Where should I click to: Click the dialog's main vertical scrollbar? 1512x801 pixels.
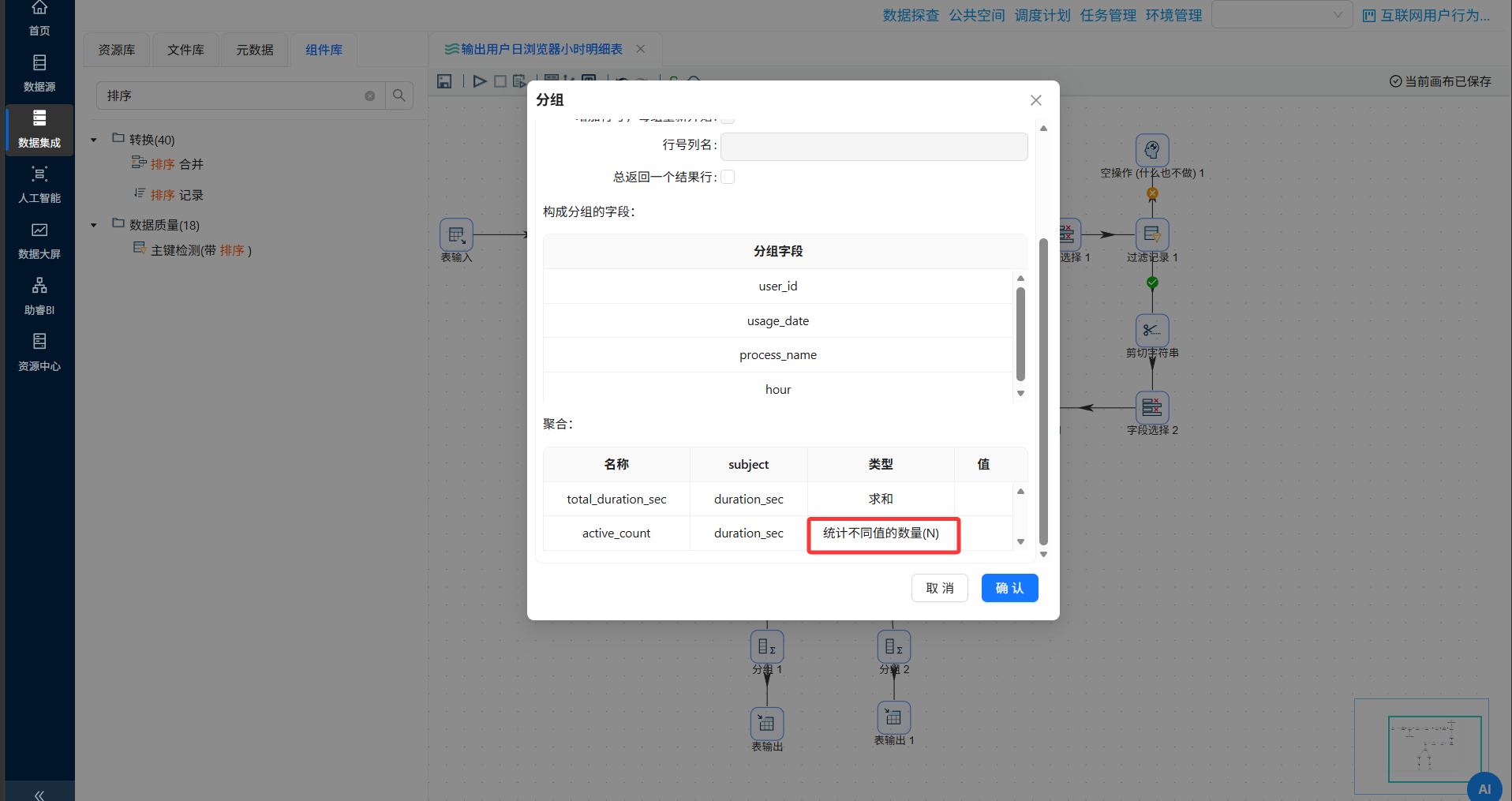(1043, 391)
